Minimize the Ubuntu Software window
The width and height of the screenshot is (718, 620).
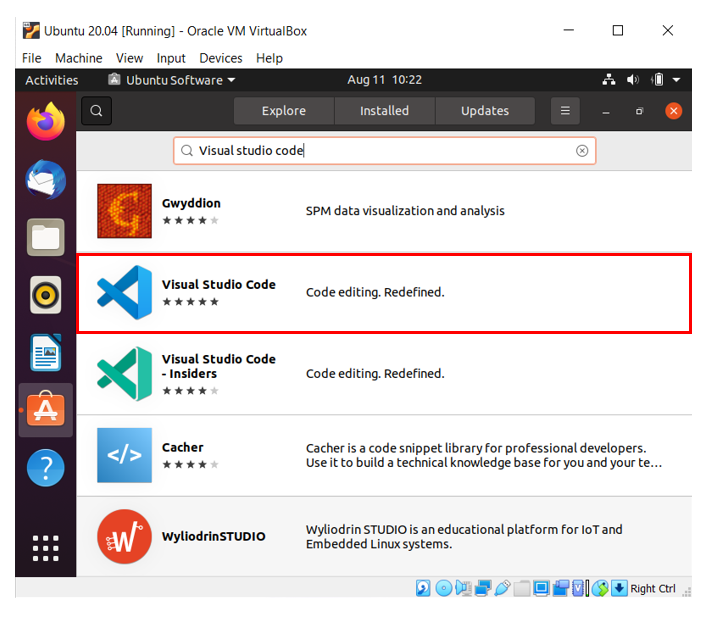pyautogui.click(x=605, y=111)
